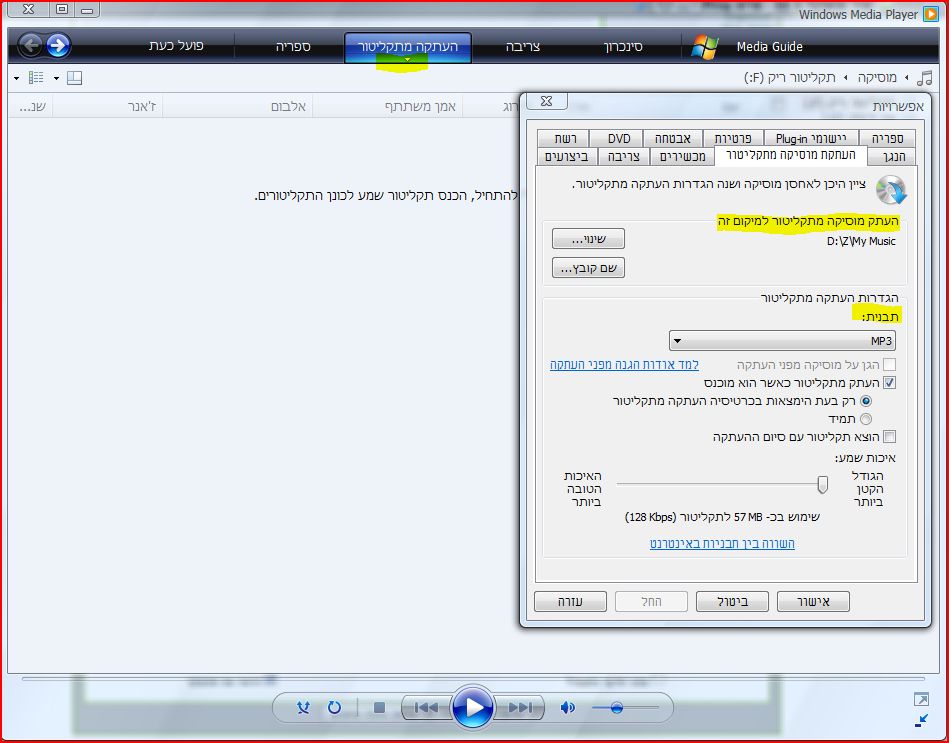The height and width of the screenshot is (743, 949).
Task: Click the CD rip icon in Options dialog
Action: coord(891,190)
